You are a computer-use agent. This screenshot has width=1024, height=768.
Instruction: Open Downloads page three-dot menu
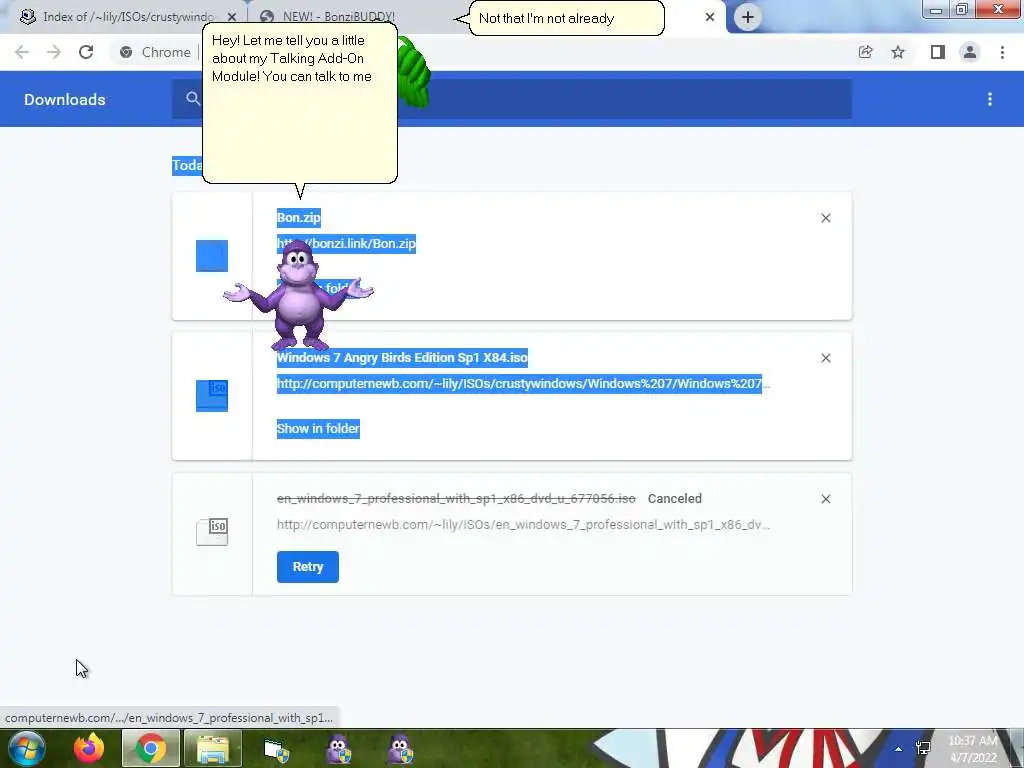pos(990,99)
